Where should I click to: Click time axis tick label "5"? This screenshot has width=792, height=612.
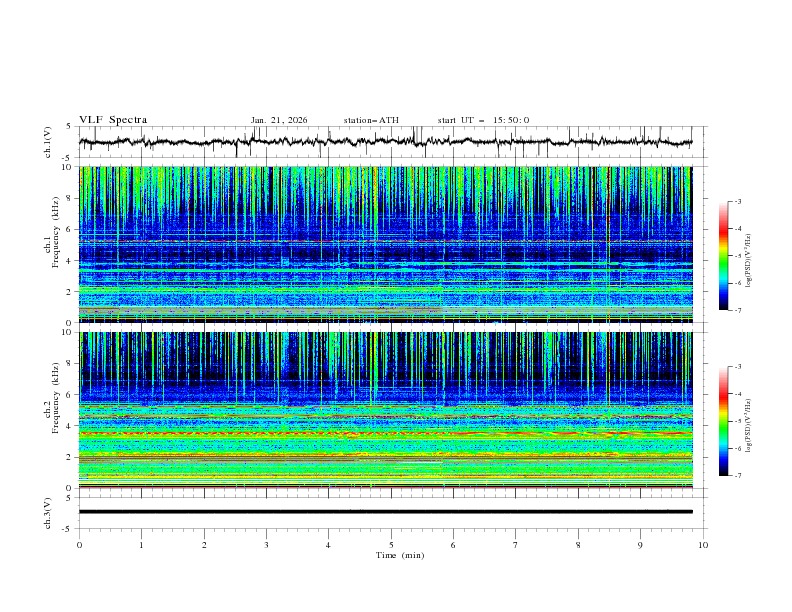click(x=391, y=545)
